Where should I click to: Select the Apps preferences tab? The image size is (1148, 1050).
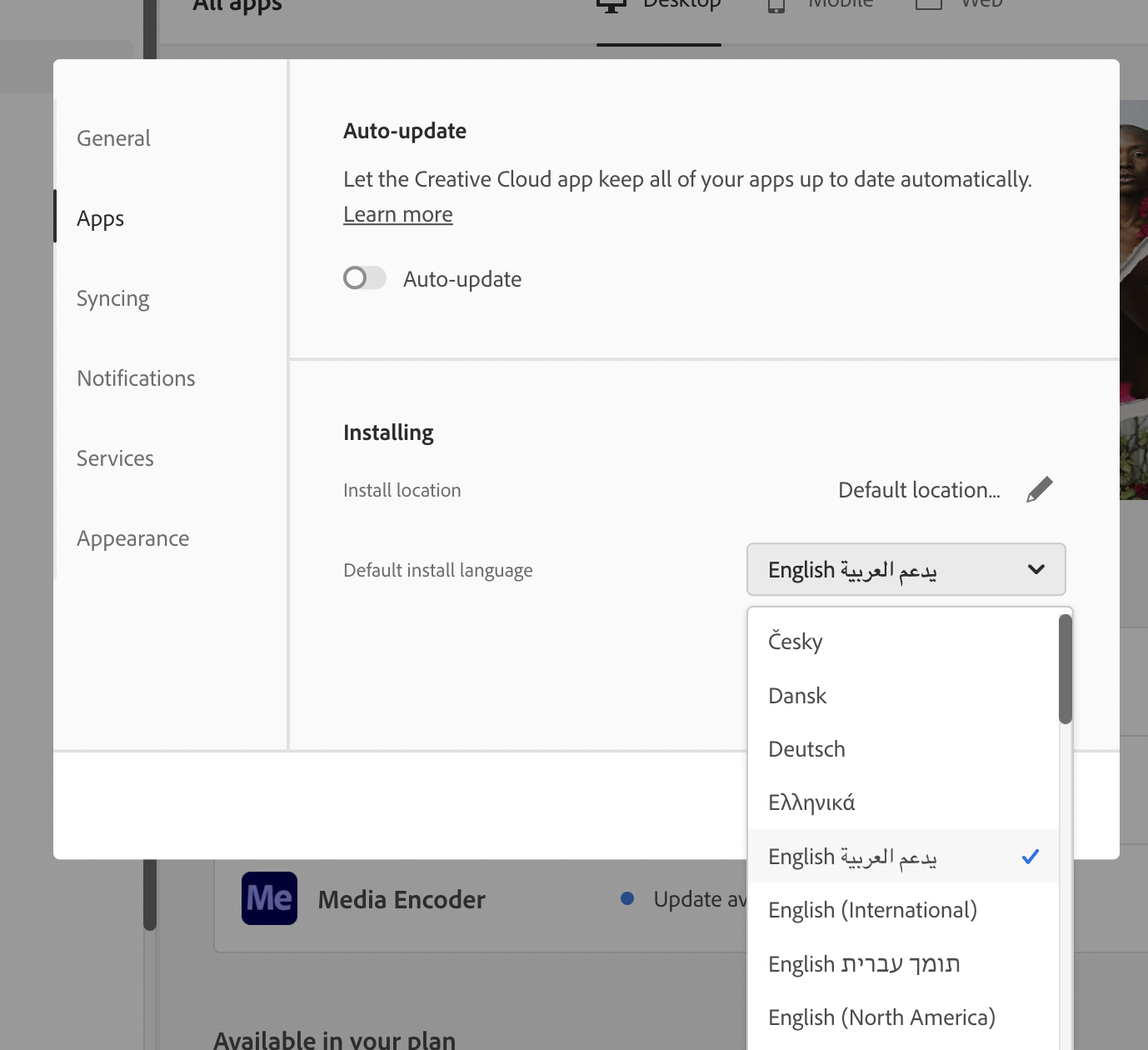pyautogui.click(x=100, y=218)
